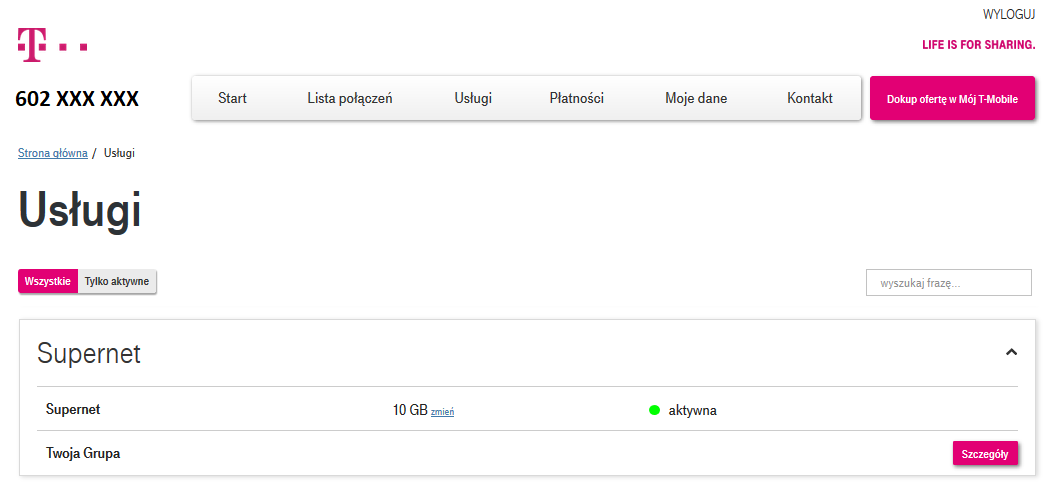Open Szczegóły for Twoja Grupa
Viewport: 1060px width, 495px height.
(985, 454)
